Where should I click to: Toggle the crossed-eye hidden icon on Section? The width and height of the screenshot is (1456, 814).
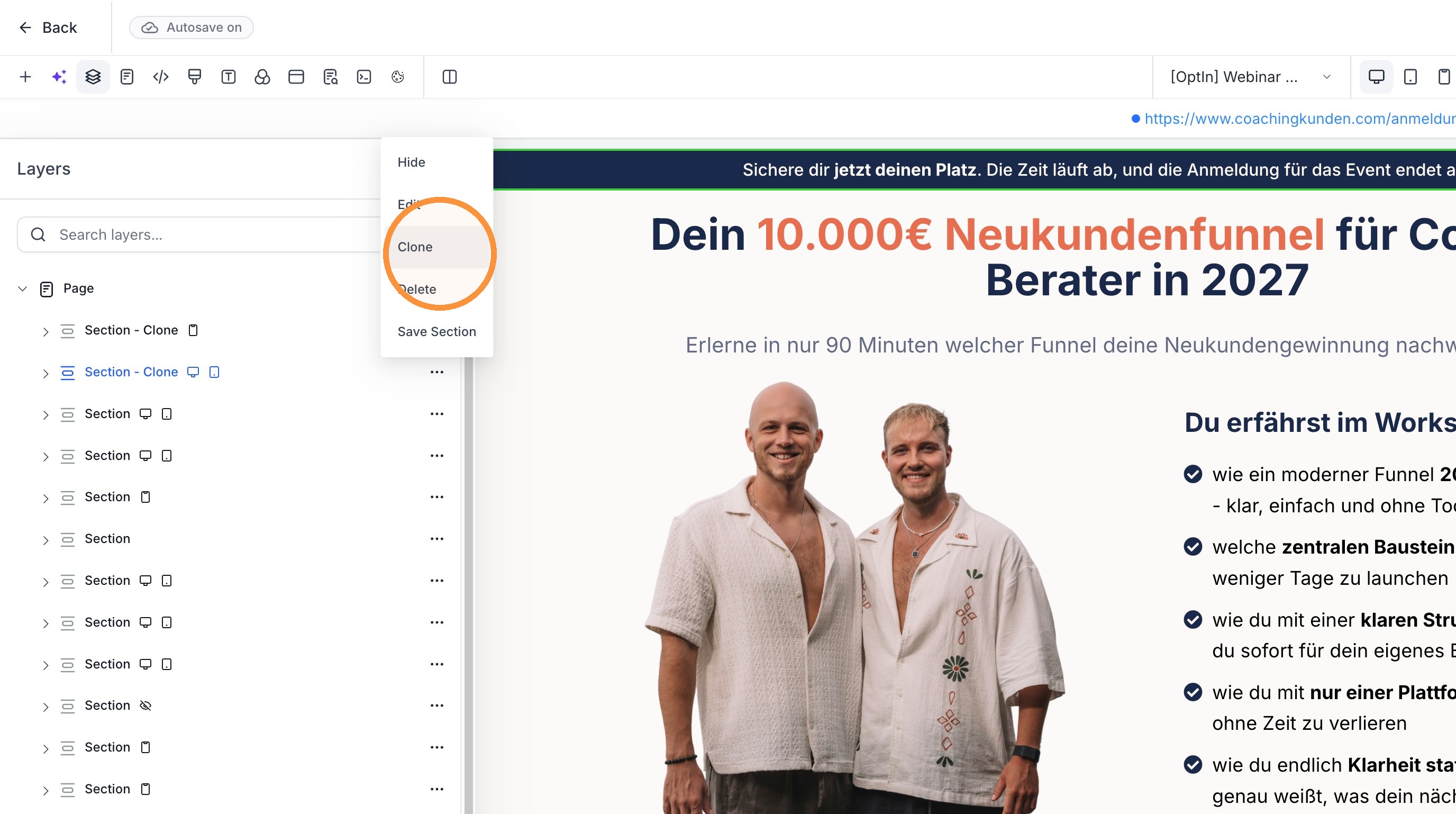pos(145,706)
